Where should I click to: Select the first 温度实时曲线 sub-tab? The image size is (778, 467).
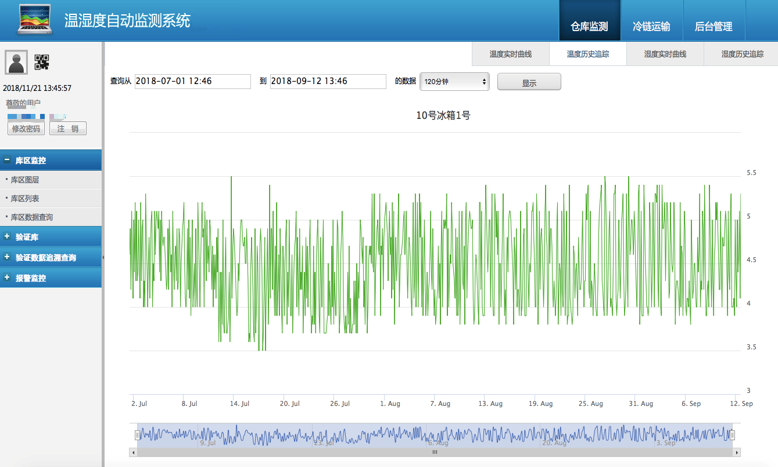510,54
